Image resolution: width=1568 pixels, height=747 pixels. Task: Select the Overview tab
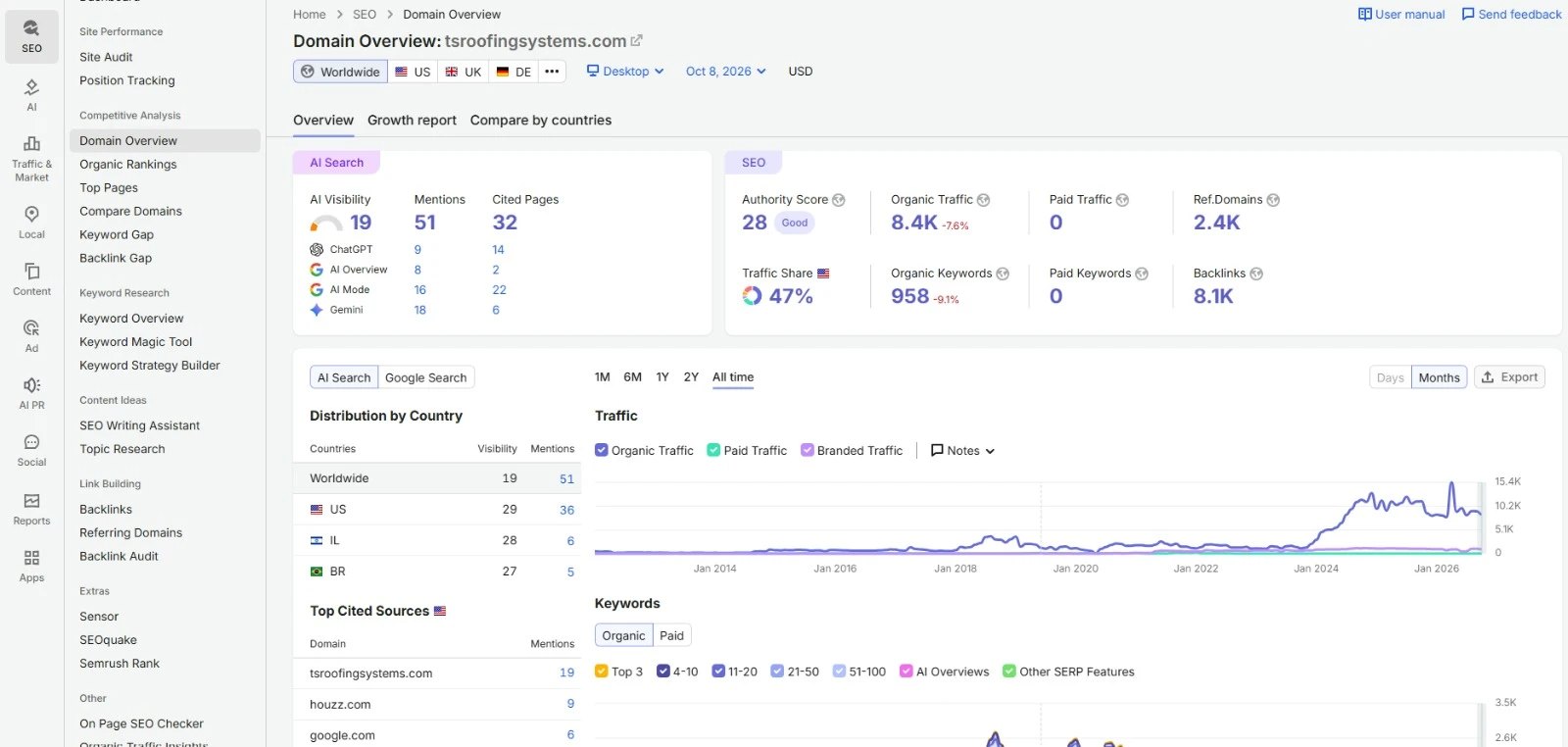coord(323,120)
